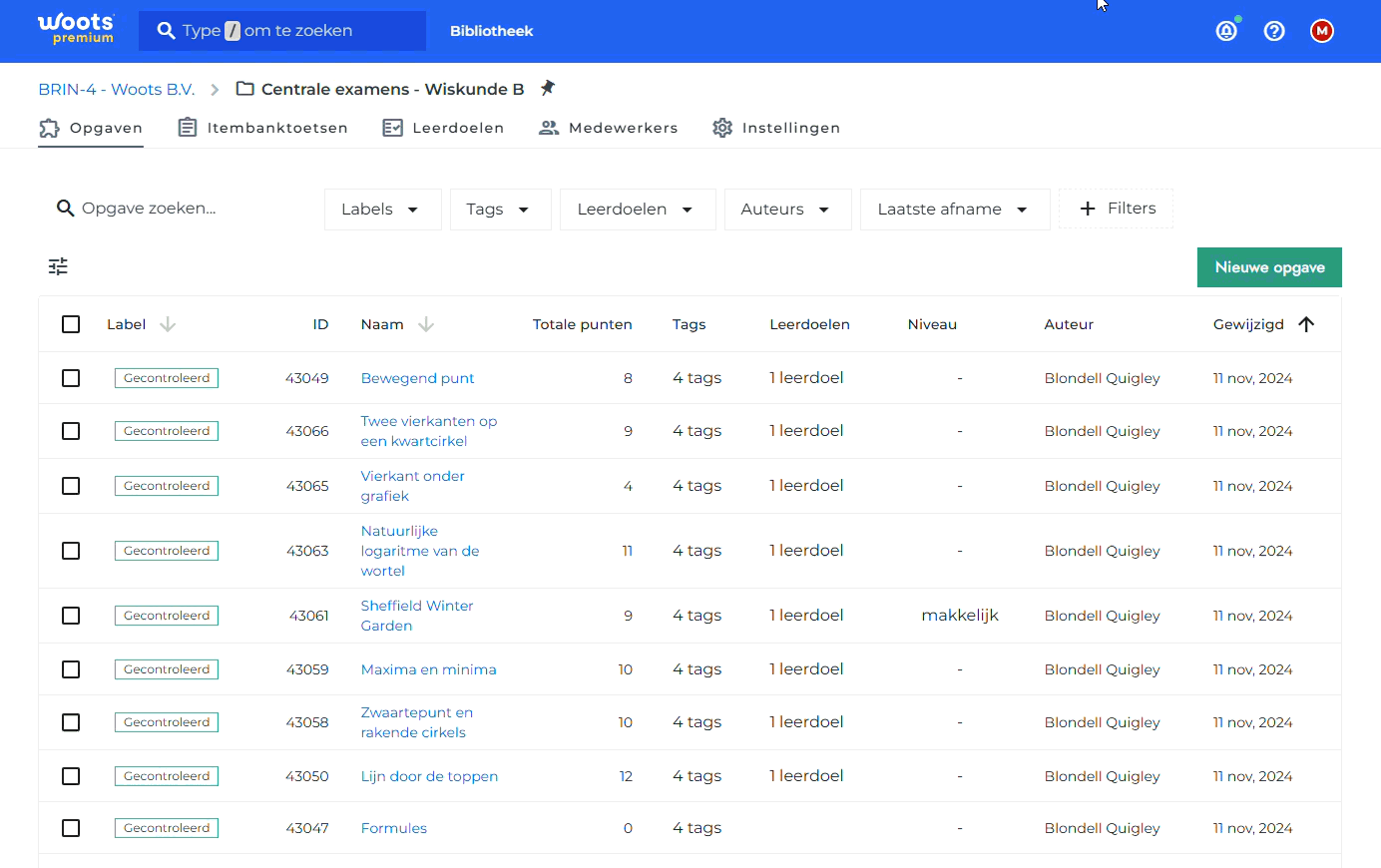Image resolution: width=1381 pixels, height=868 pixels.
Task: Tick the select-all checkbox in table header
Action: pos(71,324)
